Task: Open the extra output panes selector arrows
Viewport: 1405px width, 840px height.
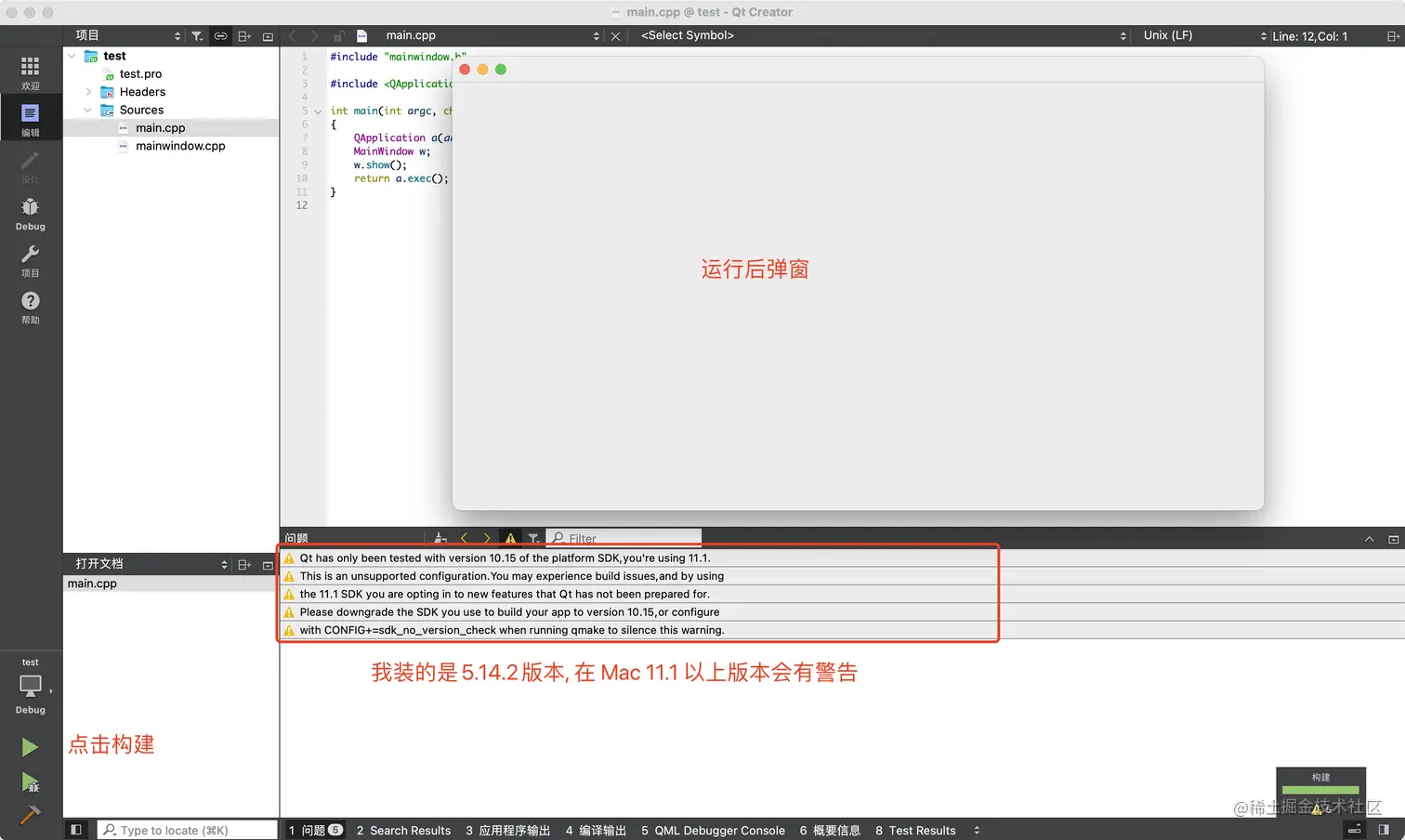Action: (x=977, y=830)
